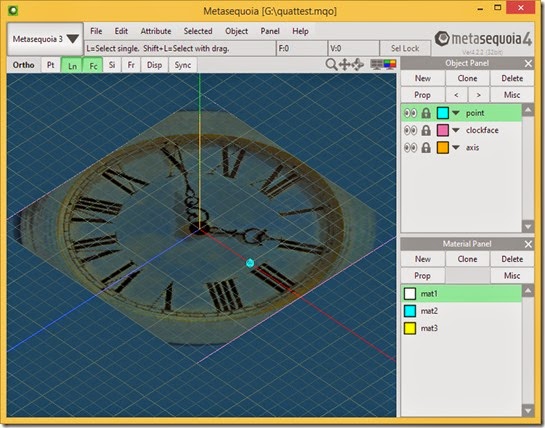This screenshot has height=428, width=545.
Task: Open the Disp display options menu
Action: [154, 65]
